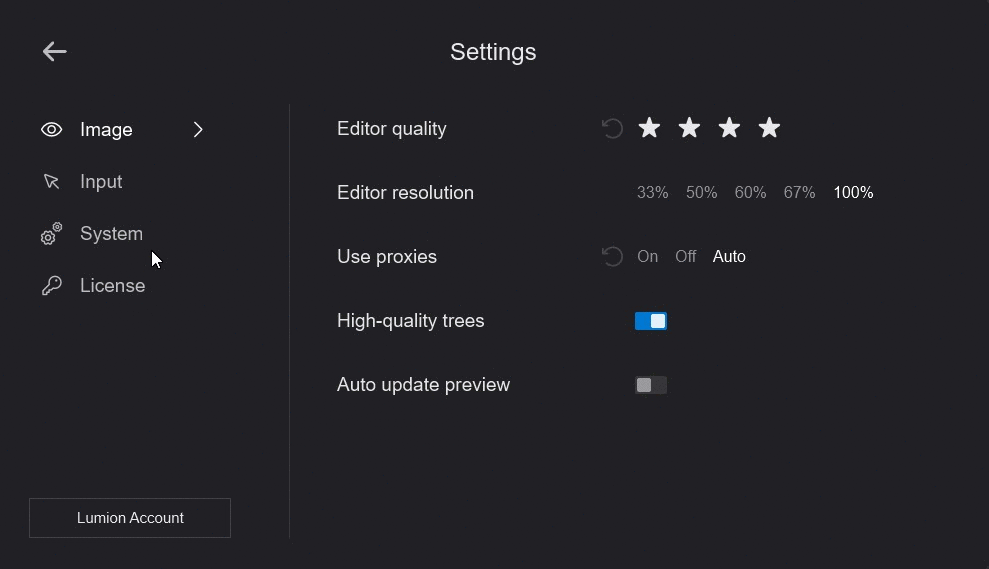Reset Use proxies with the undo icon
This screenshot has width=989, height=569.
pyautogui.click(x=612, y=257)
